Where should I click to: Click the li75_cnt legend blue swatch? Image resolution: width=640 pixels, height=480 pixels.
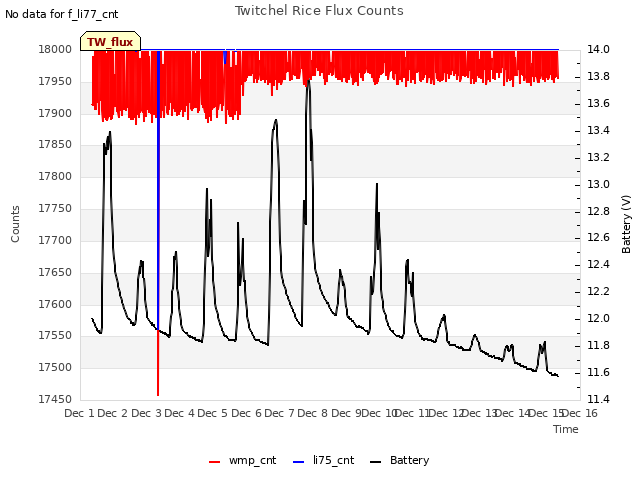[298, 462]
